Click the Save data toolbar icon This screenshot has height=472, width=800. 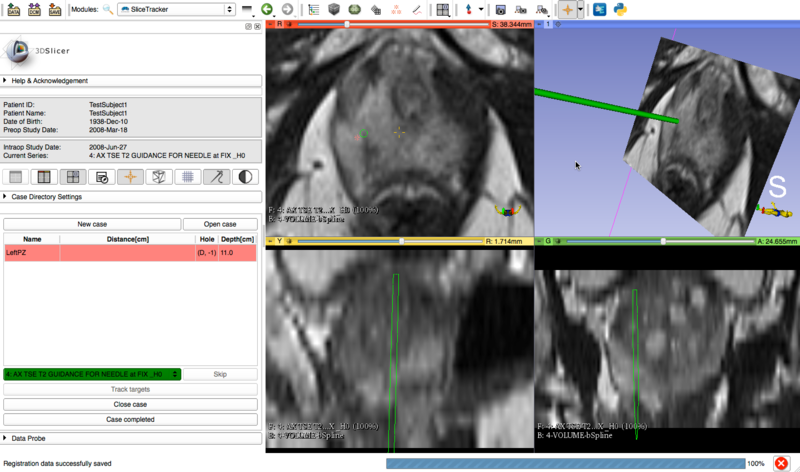click(55, 9)
